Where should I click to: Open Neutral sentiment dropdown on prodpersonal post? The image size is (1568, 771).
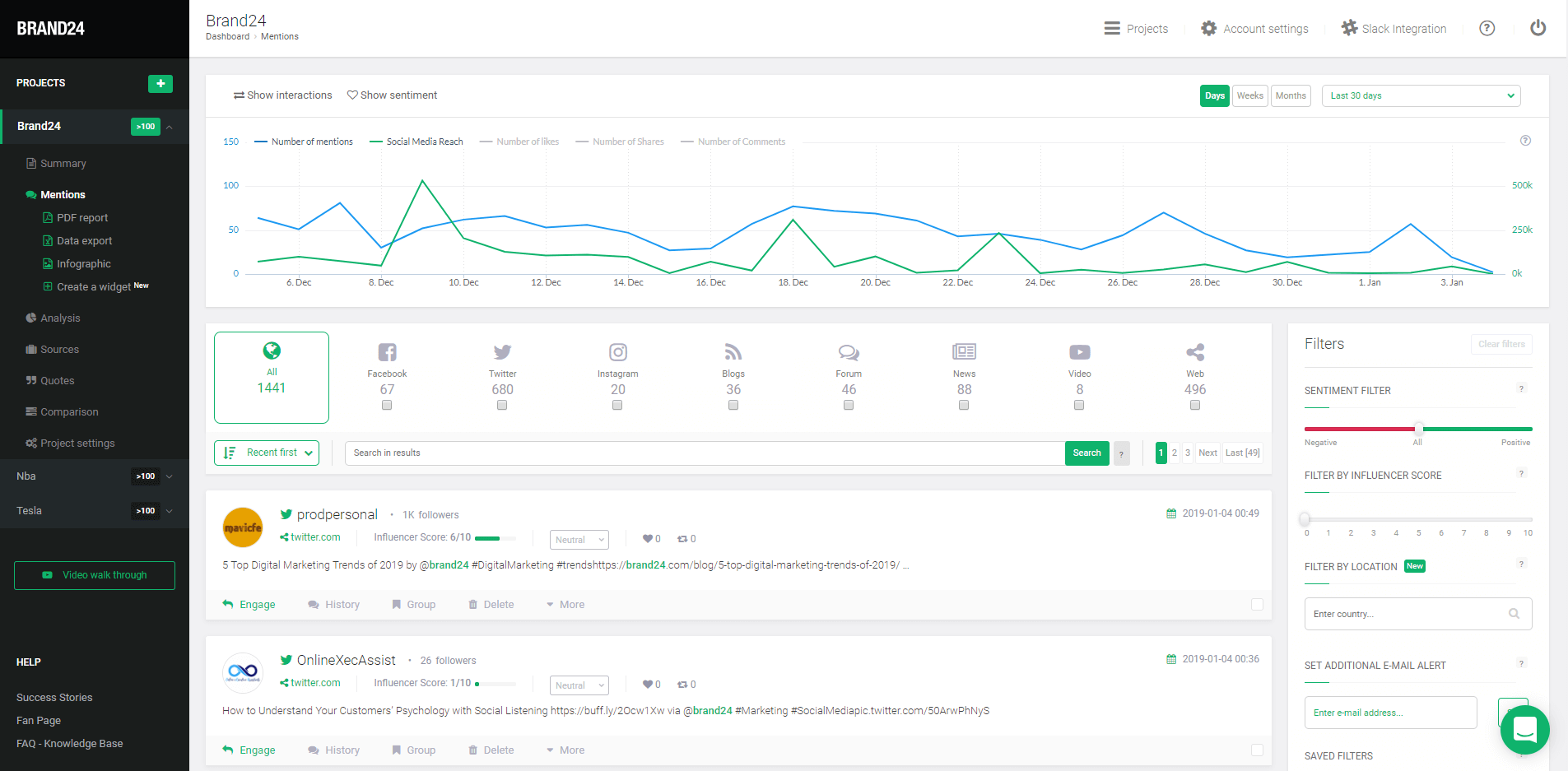tap(579, 540)
